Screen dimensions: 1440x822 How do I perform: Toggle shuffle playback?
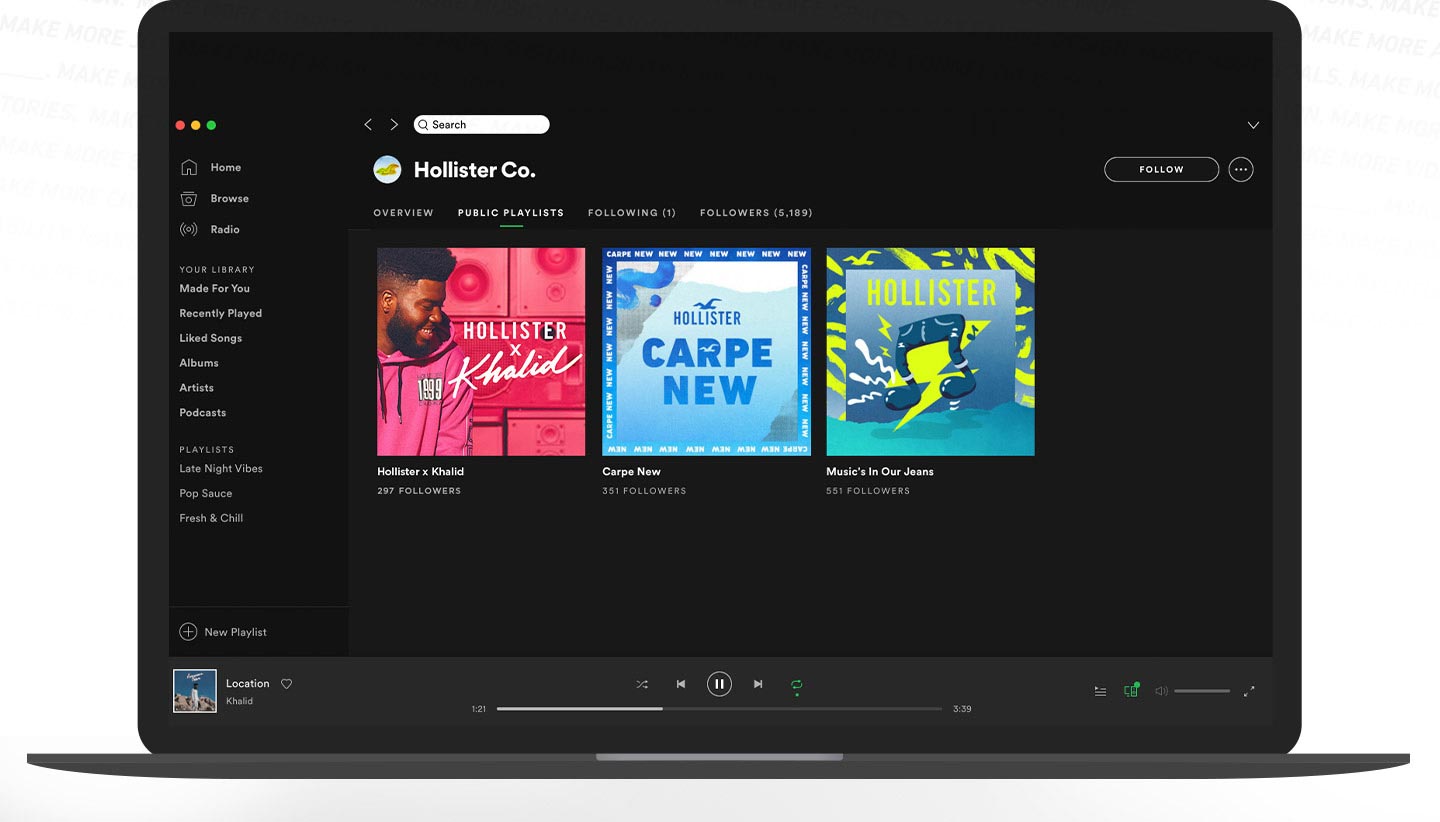point(642,685)
